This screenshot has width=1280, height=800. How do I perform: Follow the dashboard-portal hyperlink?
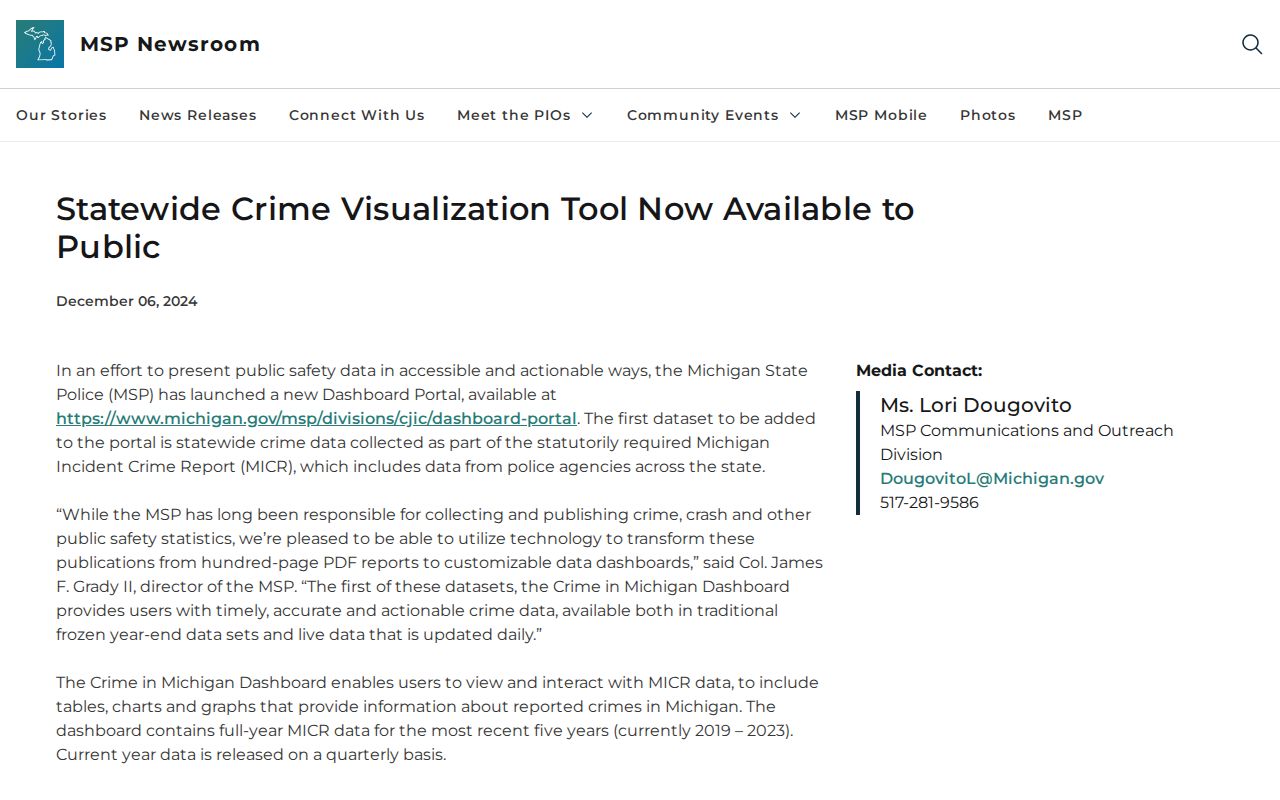316,418
